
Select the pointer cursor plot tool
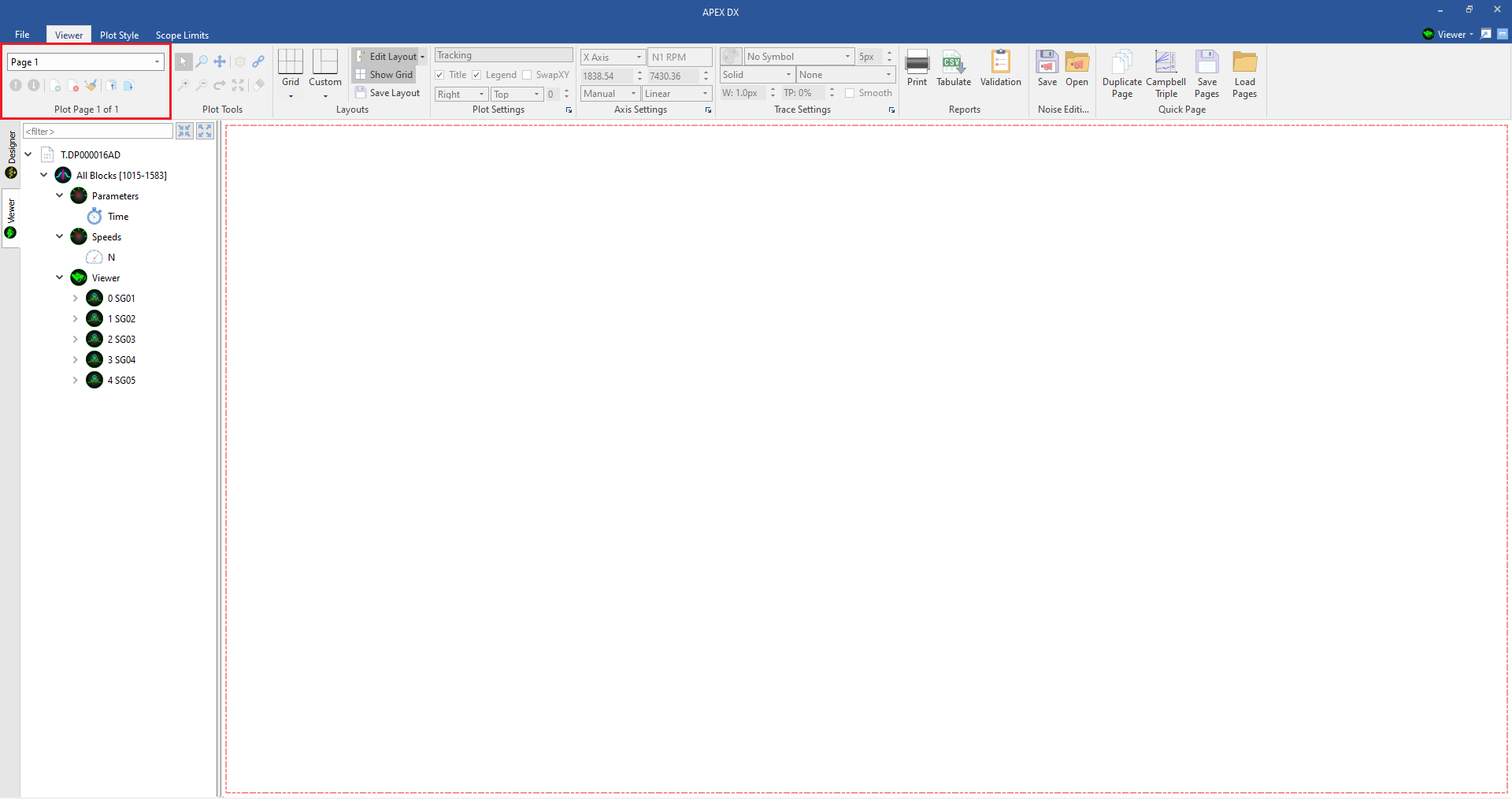pyautogui.click(x=183, y=61)
